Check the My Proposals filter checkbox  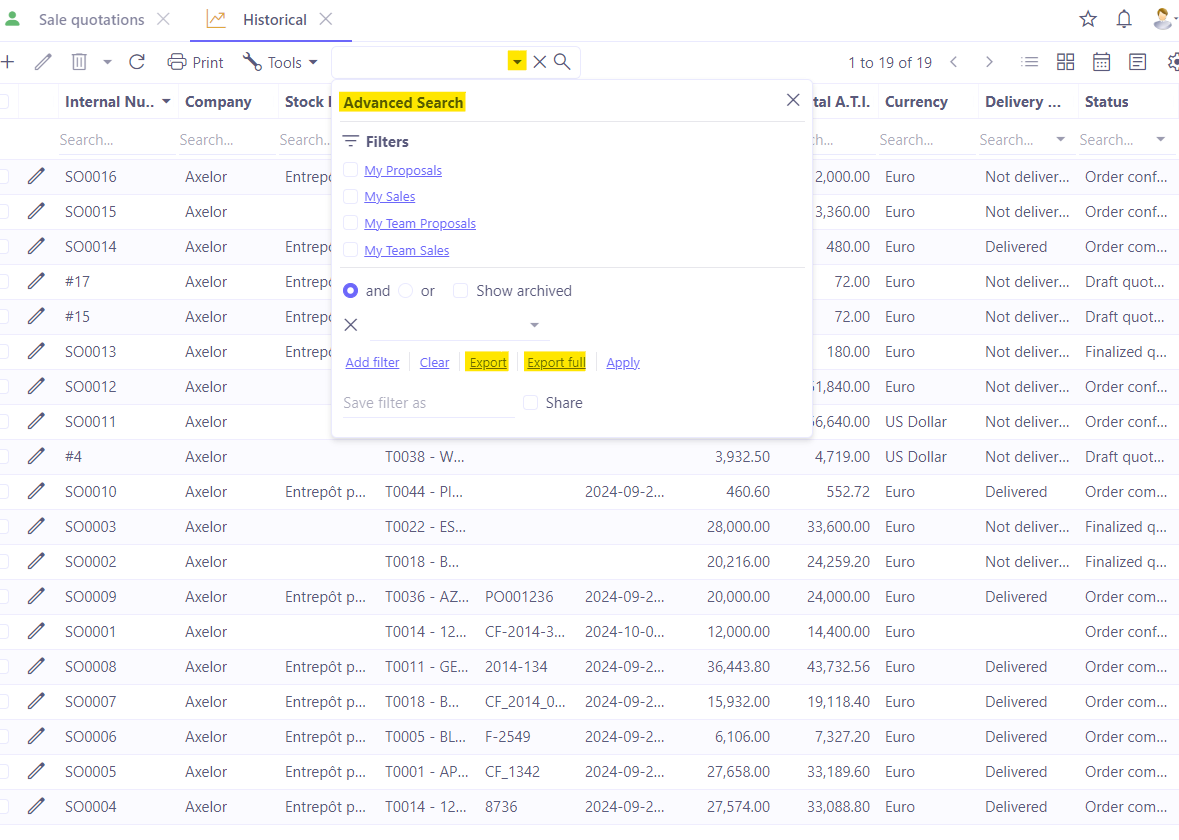[350, 170]
